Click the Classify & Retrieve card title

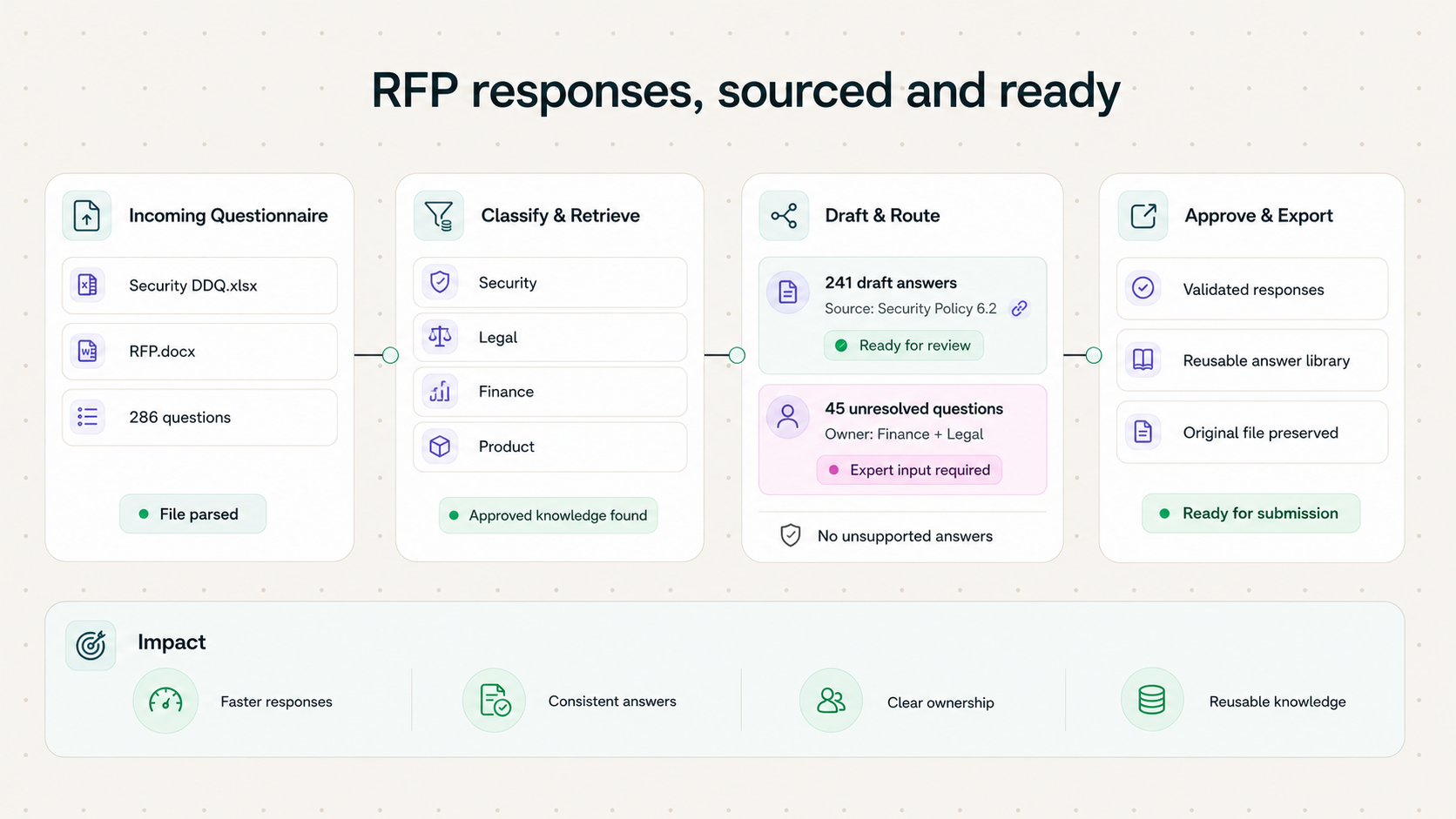pyautogui.click(x=561, y=216)
